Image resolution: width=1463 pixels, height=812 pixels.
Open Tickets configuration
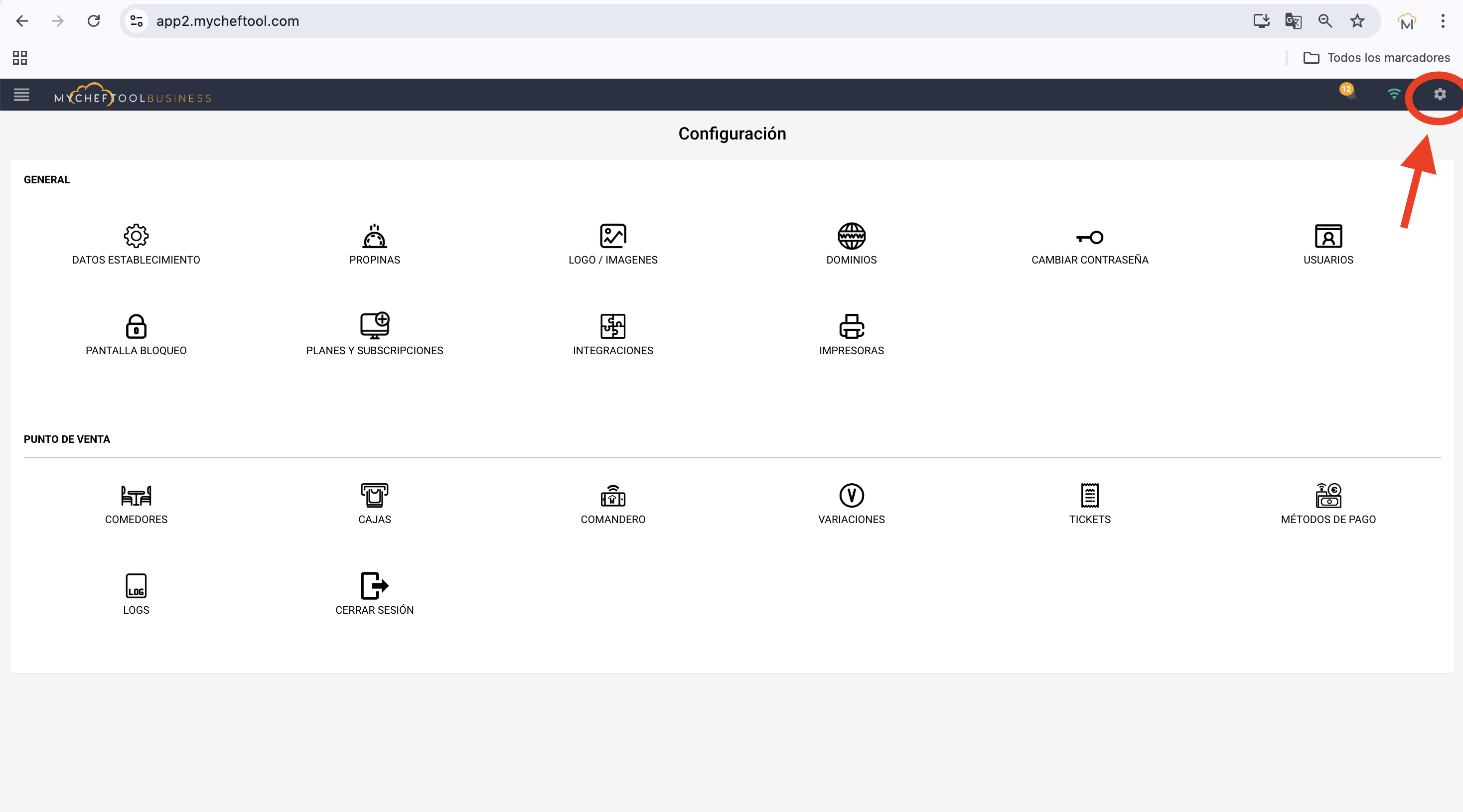(x=1089, y=503)
